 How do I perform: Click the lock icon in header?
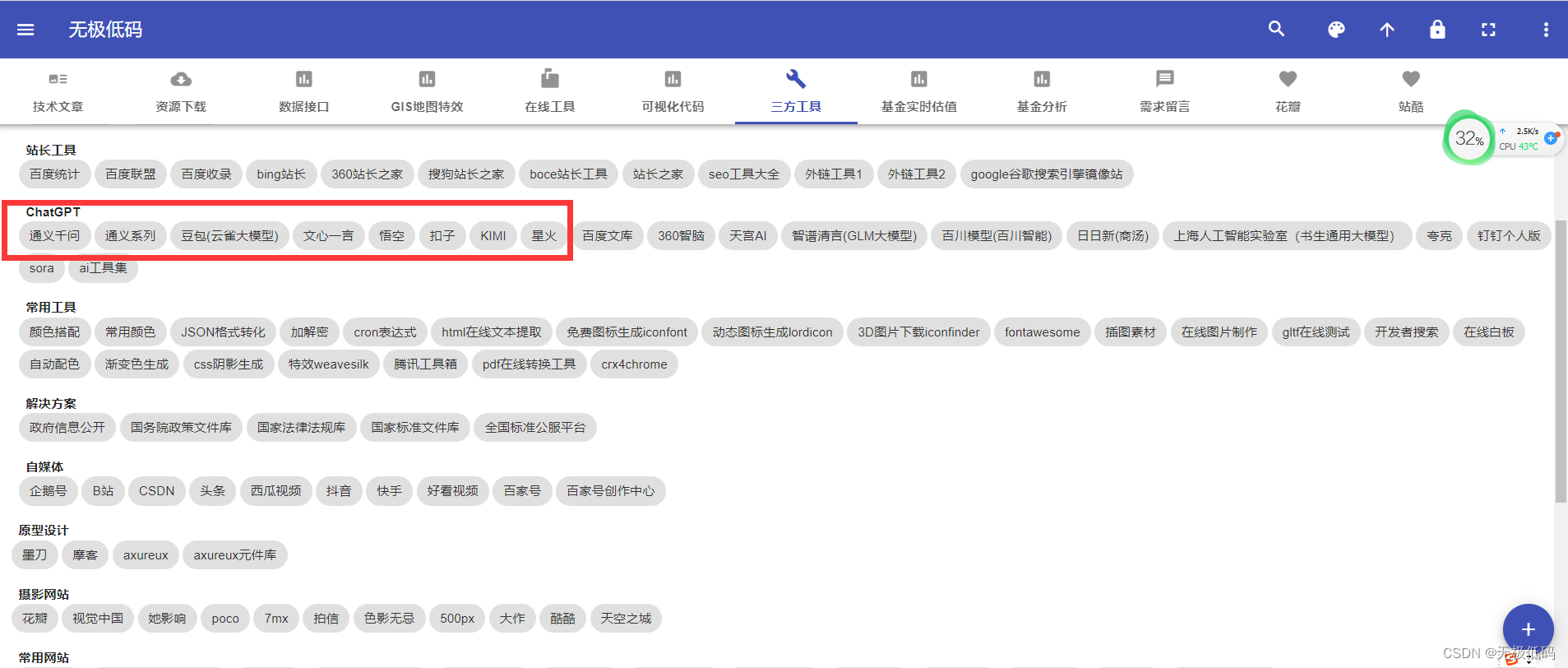(x=1437, y=30)
